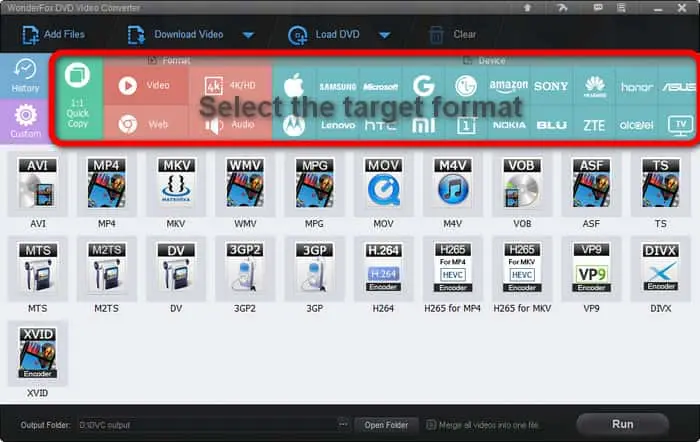This screenshot has height=442, width=700.
Task: Pick the M4V format icon
Action: point(453,184)
